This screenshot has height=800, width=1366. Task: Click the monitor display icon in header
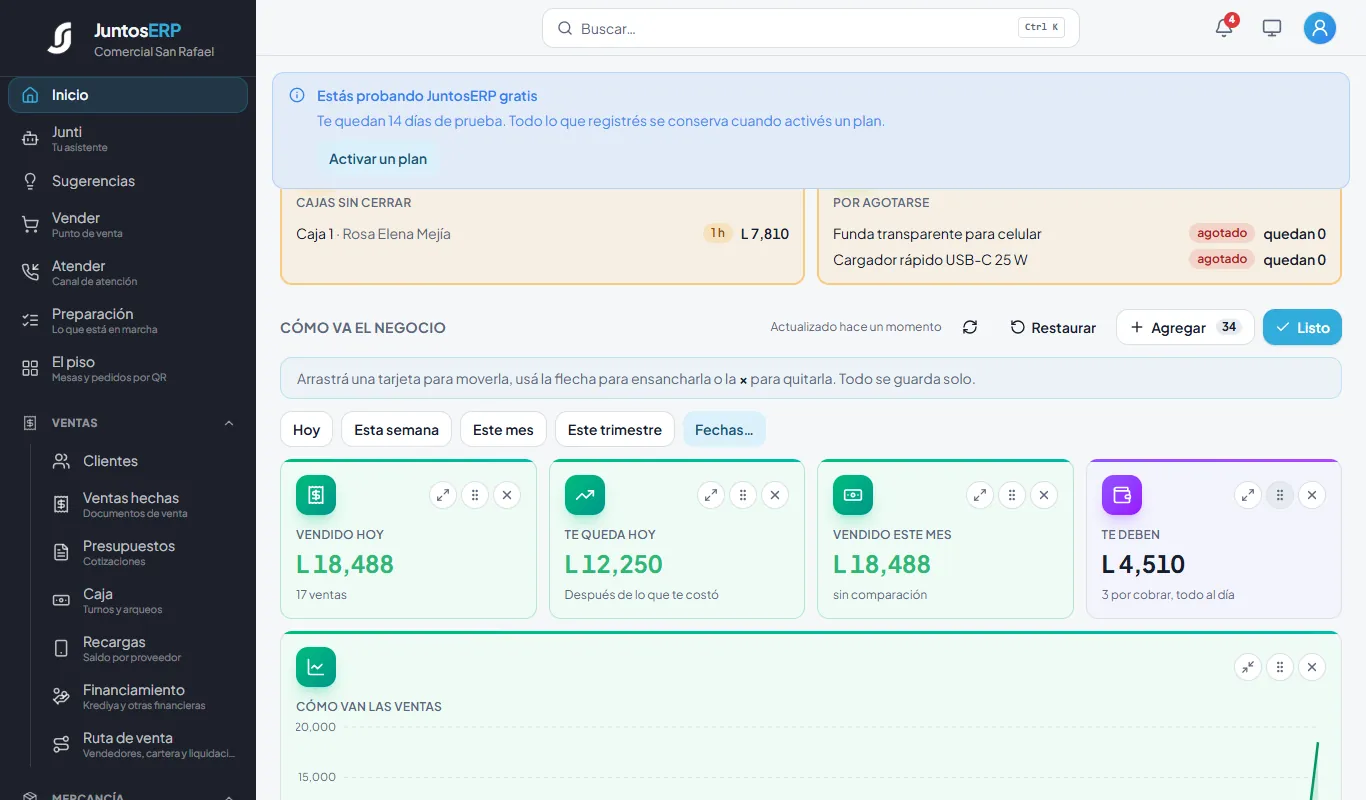[1272, 28]
